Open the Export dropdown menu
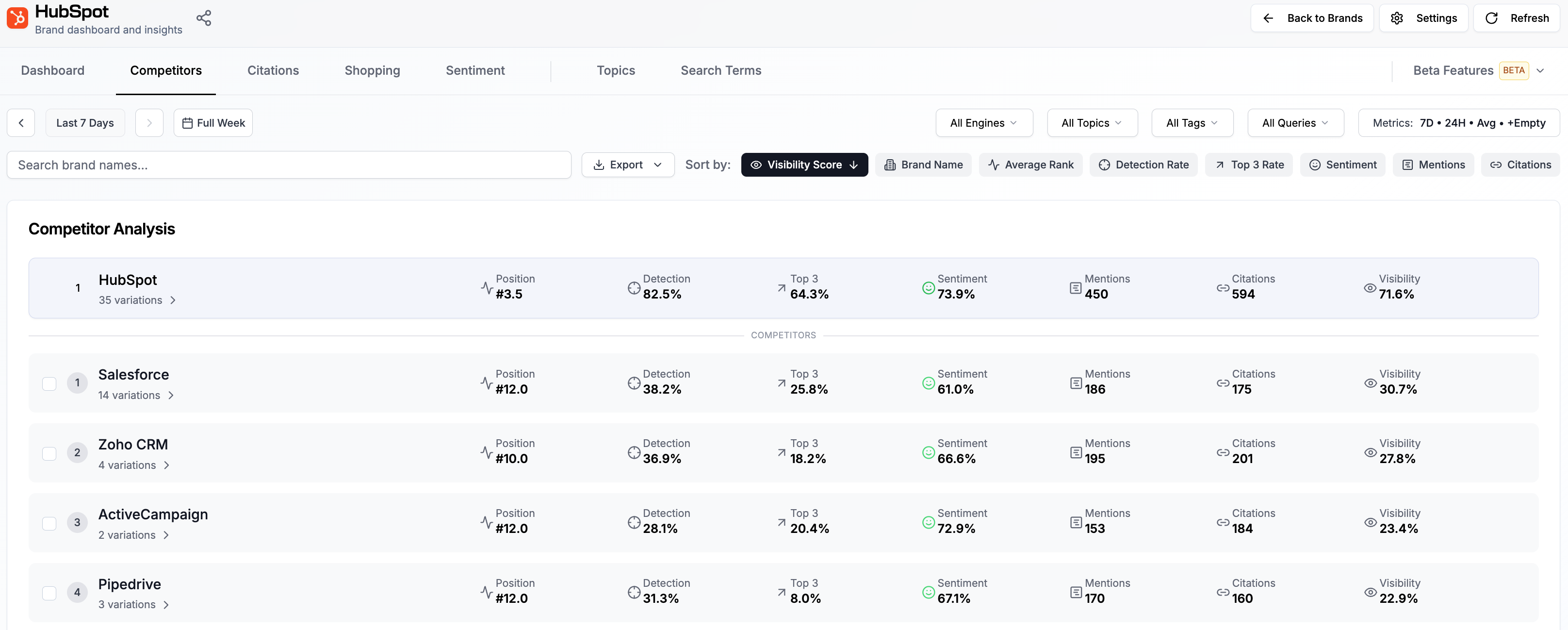 point(628,165)
